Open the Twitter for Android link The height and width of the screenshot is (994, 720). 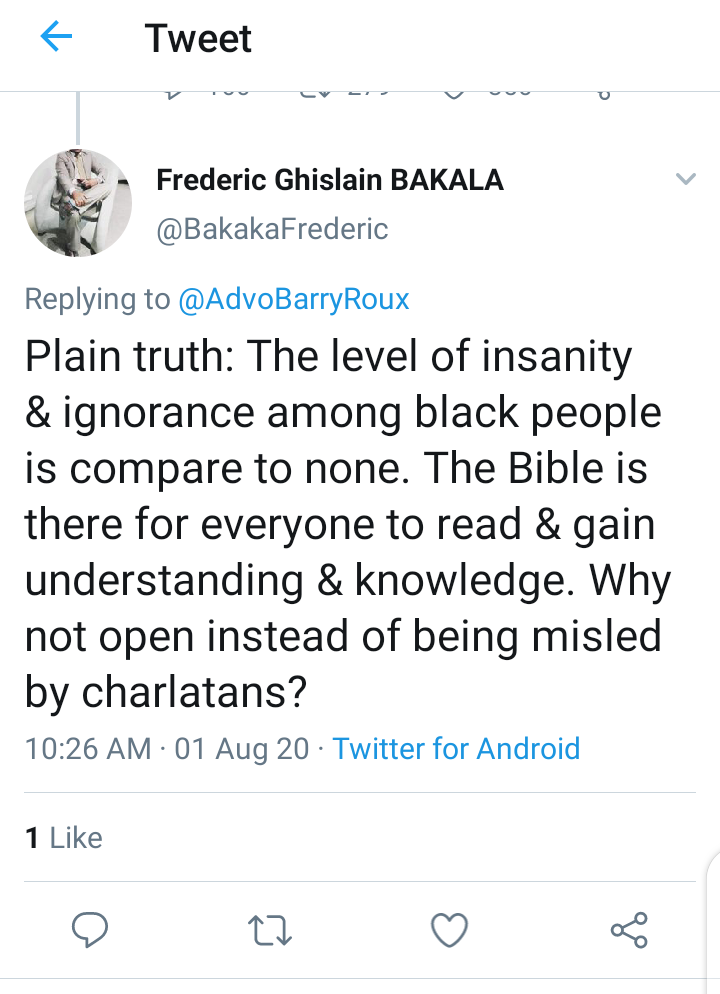456,748
